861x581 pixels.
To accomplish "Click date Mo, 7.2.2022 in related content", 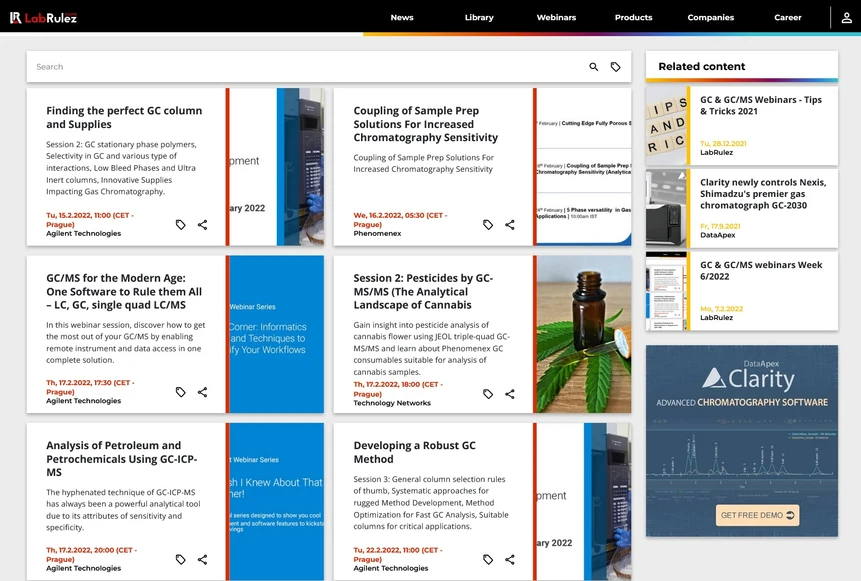I will coord(721,309).
